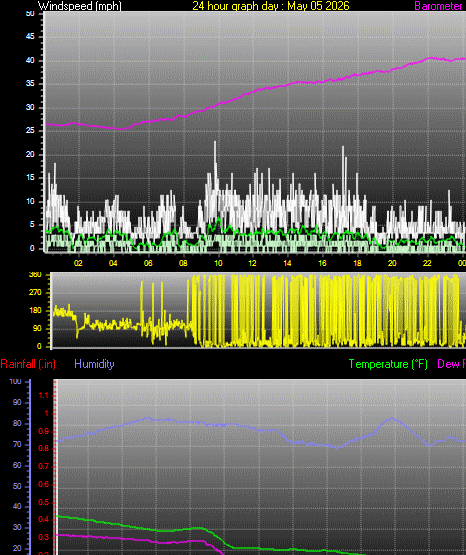Screen dimensions: 466x555
Task: Click the "100" value on blue humidity axis
Action: (x=15, y=382)
